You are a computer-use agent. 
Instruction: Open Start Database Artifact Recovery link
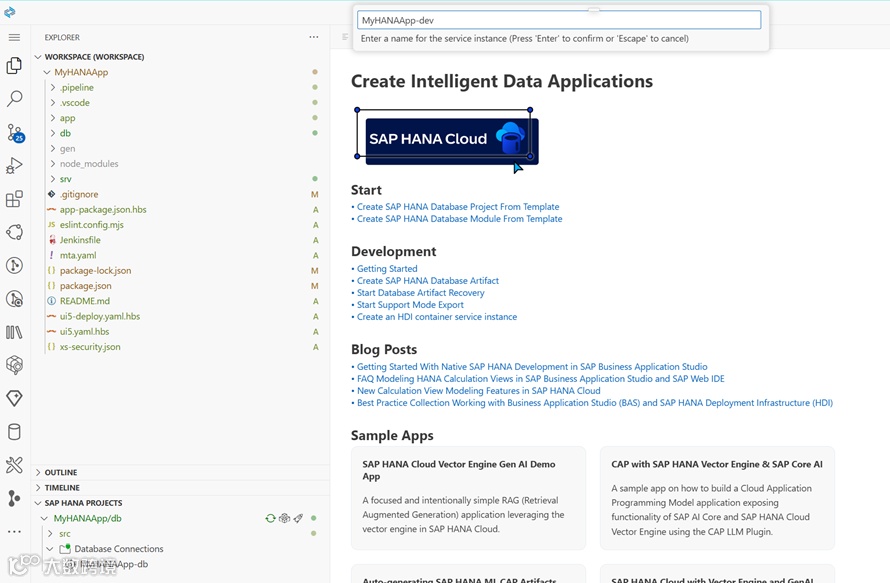[421, 293]
